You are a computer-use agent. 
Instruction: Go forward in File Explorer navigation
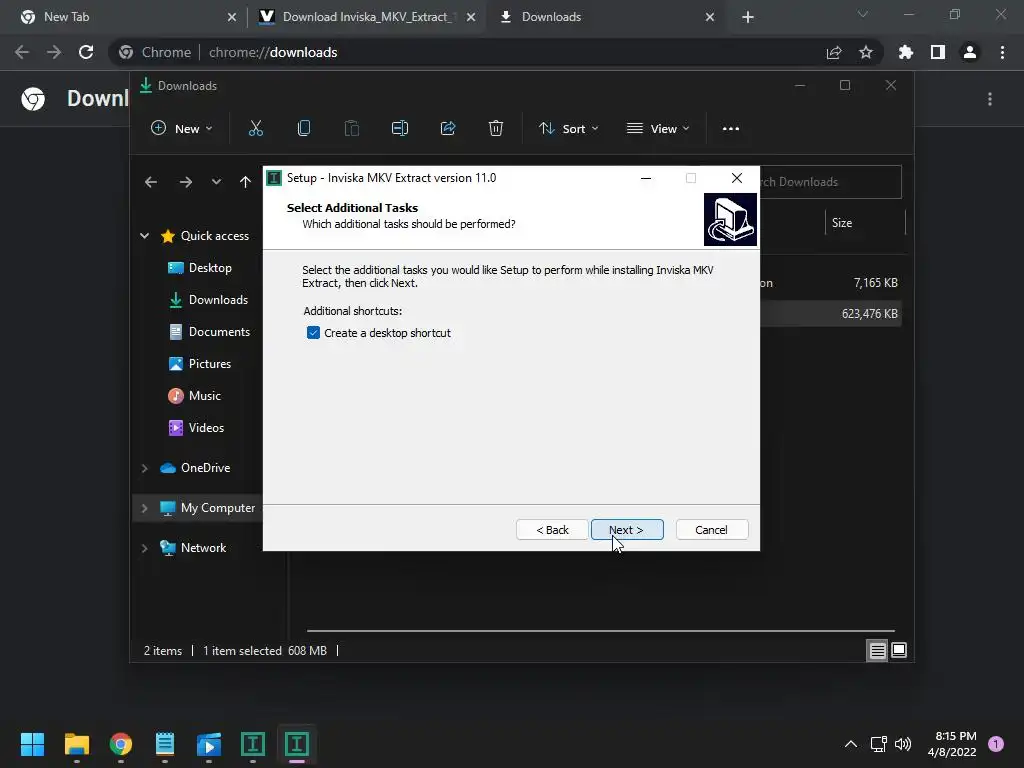click(186, 182)
